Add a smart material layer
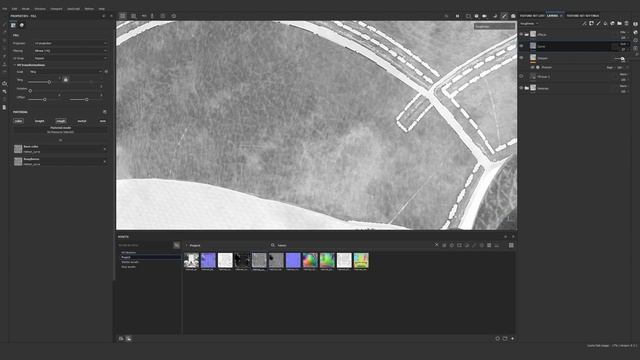640x360 pixels. point(612,24)
